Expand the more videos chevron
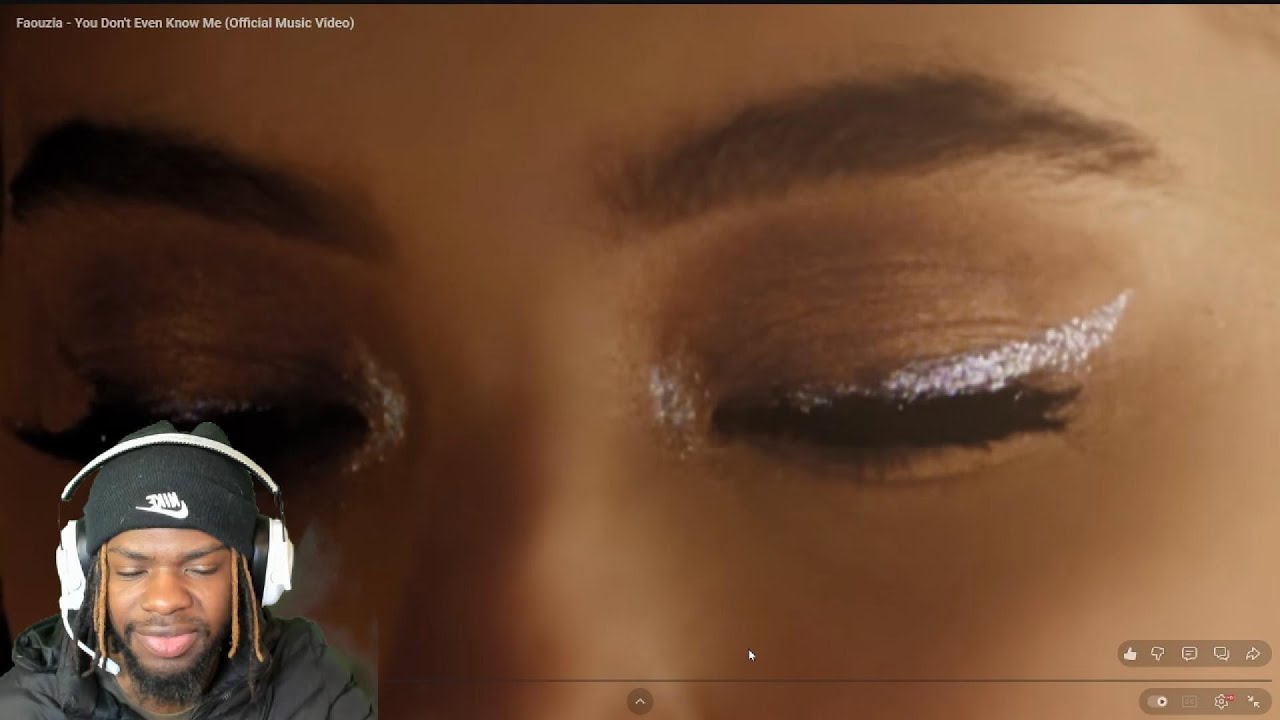 [x=640, y=701]
